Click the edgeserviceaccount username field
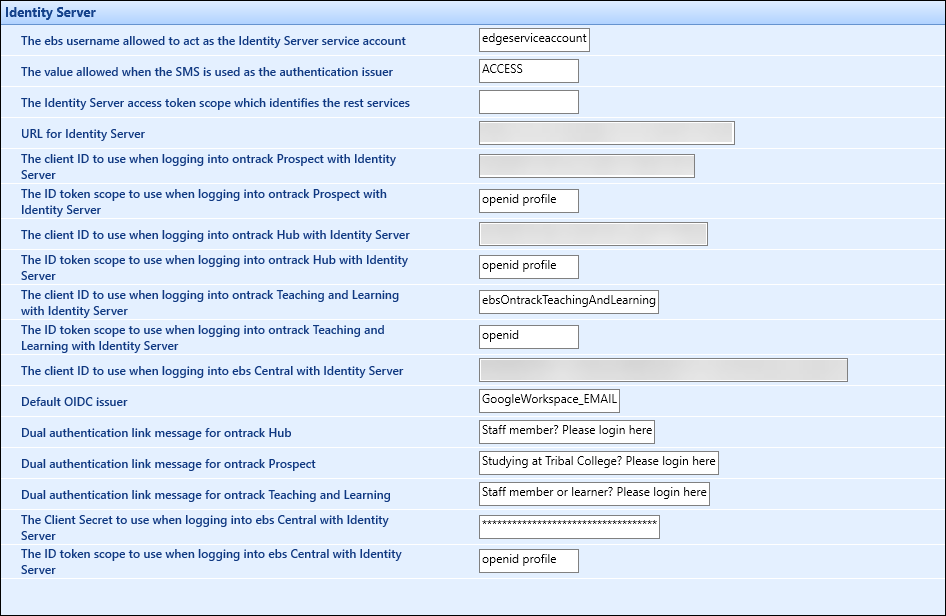This screenshot has height=616, width=946. click(x=534, y=39)
